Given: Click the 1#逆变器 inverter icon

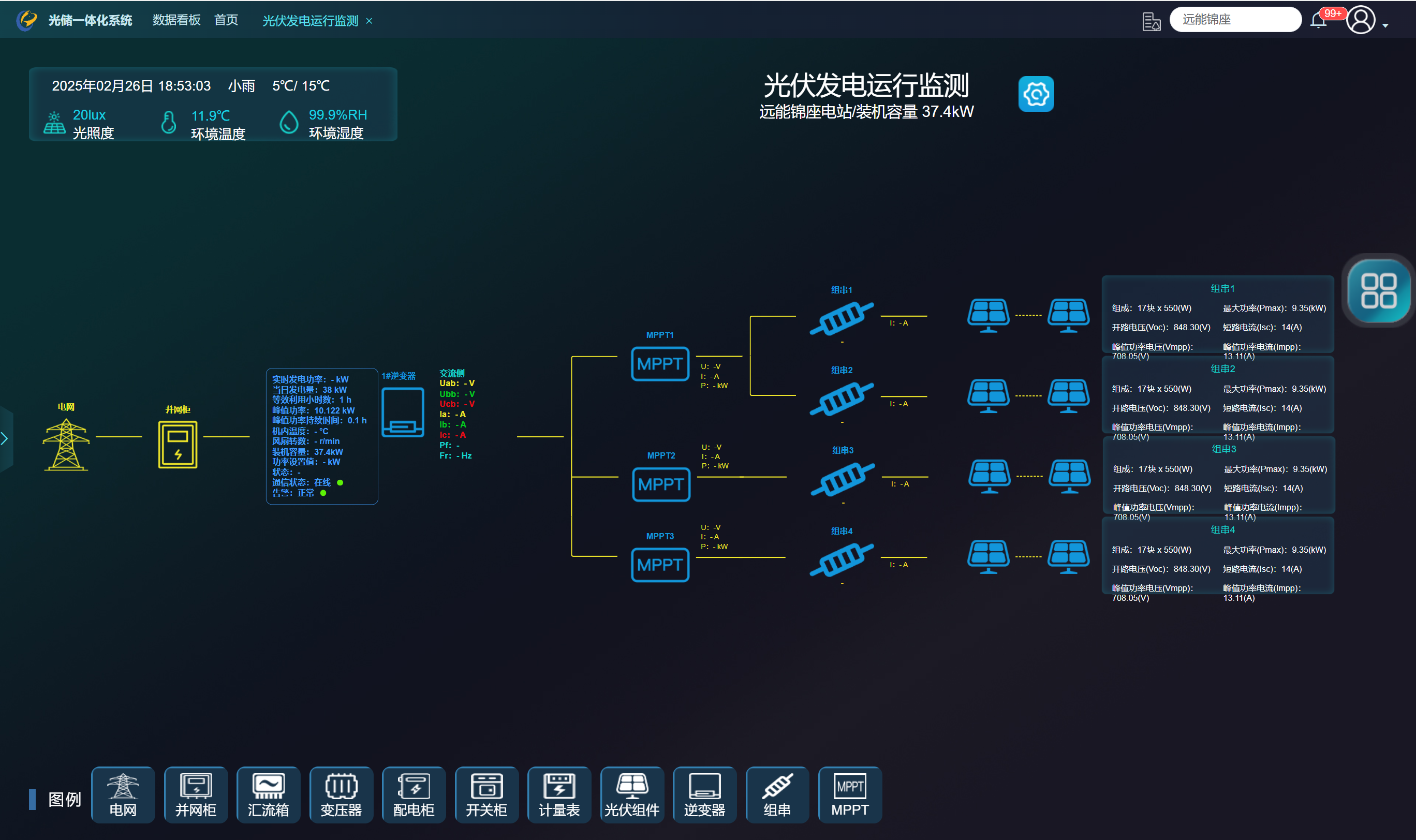Looking at the screenshot, I should [x=402, y=412].
